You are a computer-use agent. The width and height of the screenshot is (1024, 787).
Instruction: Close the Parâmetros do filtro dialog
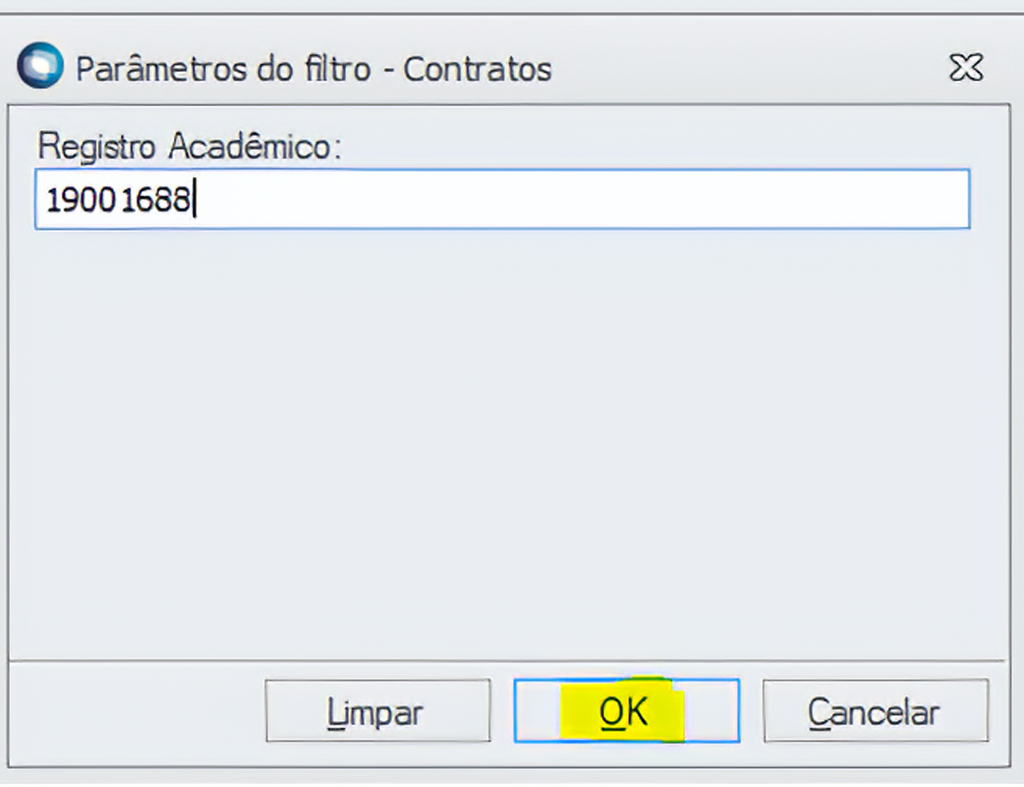point(965,68)
